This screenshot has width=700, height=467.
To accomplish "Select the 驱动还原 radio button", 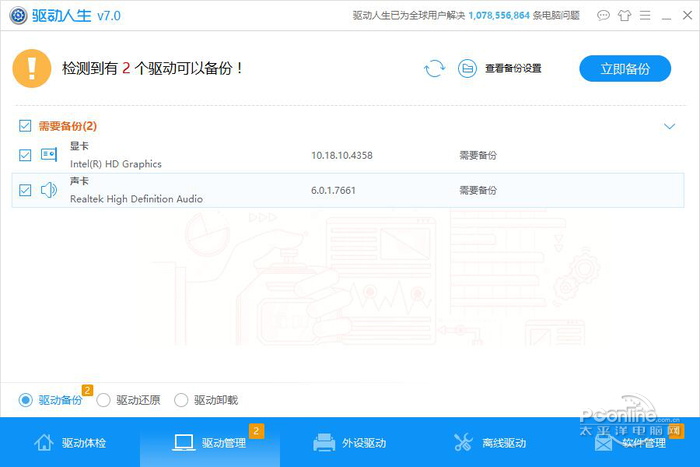I will coord(103,400).
